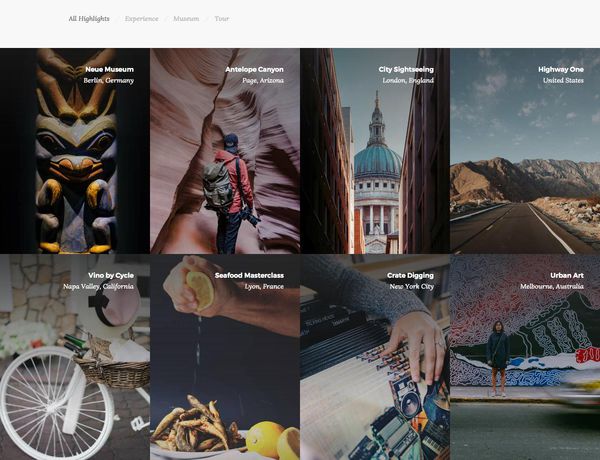
Task: Click the Vino by Cycle title
Action: (110, 275)
